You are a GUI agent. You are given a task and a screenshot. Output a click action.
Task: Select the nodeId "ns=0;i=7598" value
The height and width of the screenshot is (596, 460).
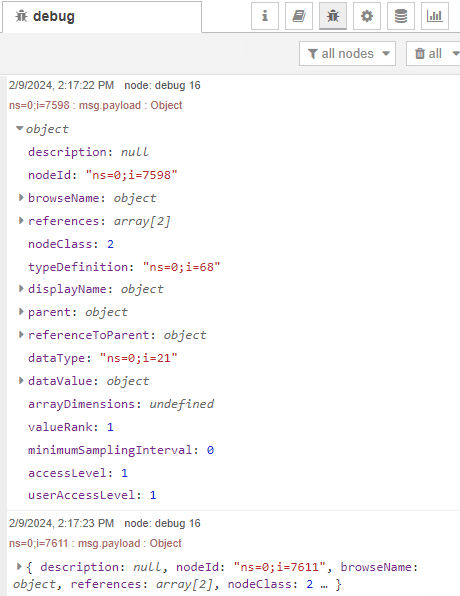132,175
